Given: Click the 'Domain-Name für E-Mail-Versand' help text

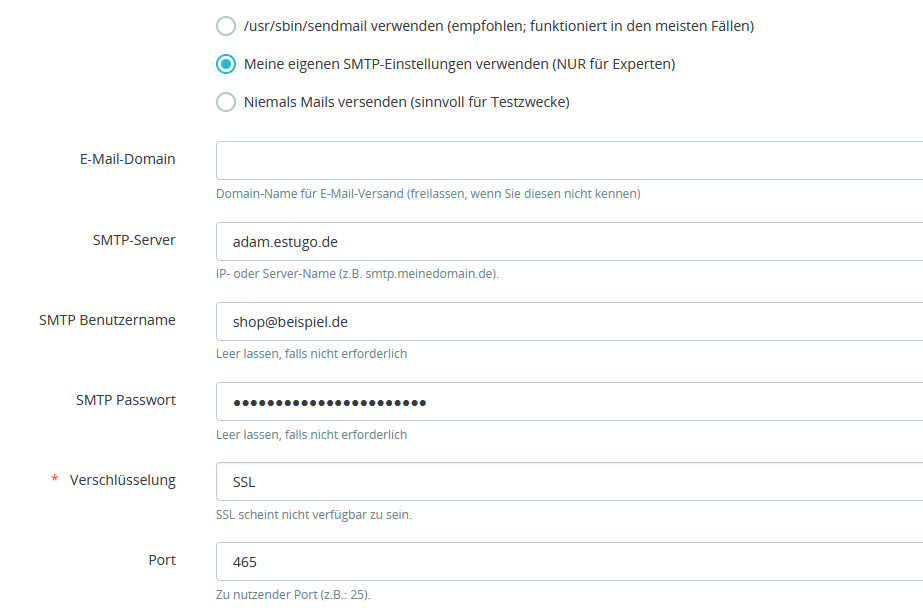Looking at the screenshot, I should pyautogui.click(x=428, y=193).
